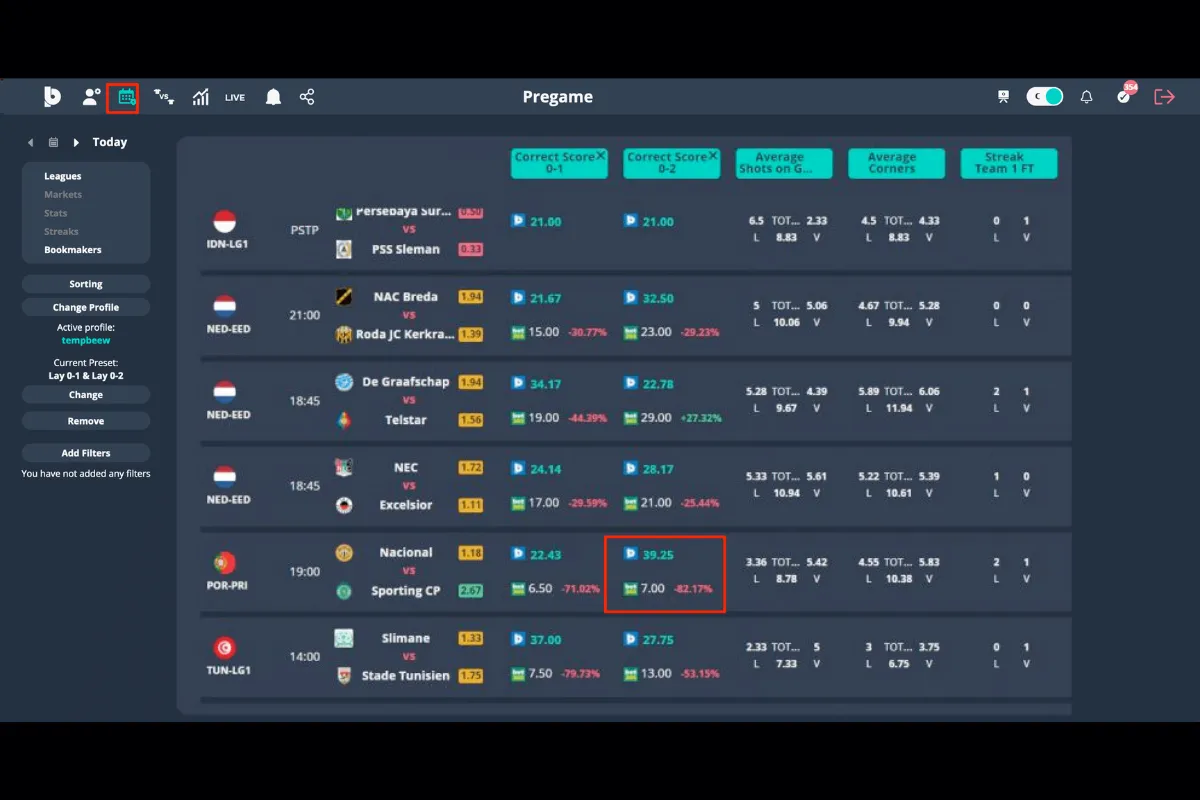This screenshot has height=800, width=1200.
Task: Go to the next day arrow
Action: point(76,143)
